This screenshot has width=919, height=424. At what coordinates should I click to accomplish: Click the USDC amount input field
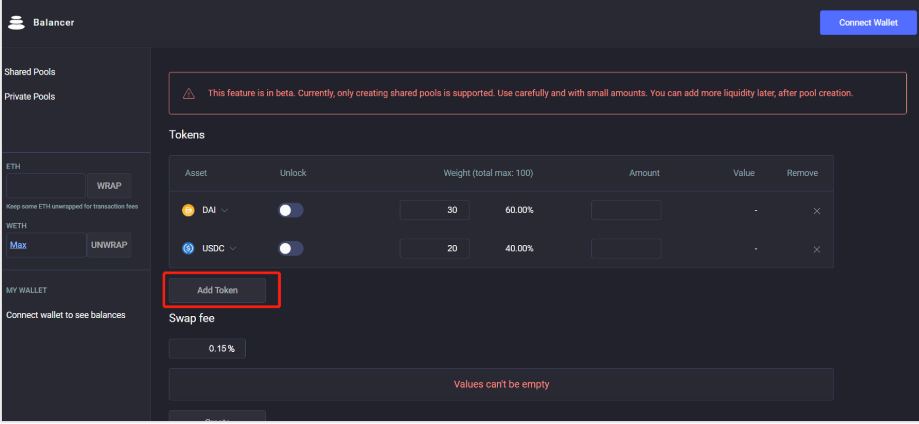tap(626, 248)
